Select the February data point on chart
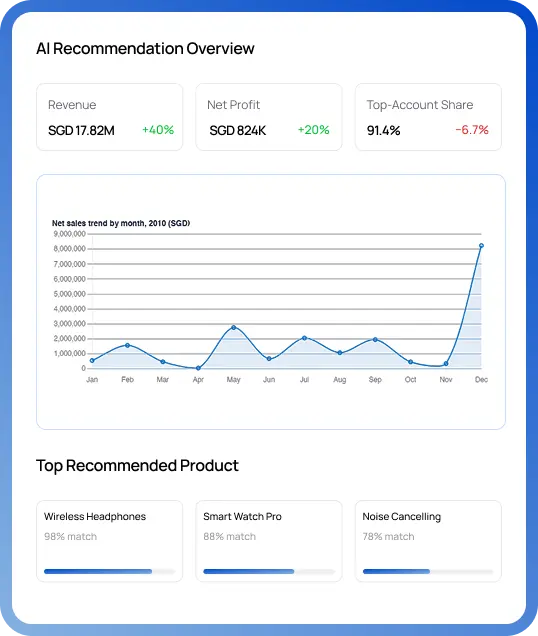The height and width of the screenshot is (636, 538). 127,345
